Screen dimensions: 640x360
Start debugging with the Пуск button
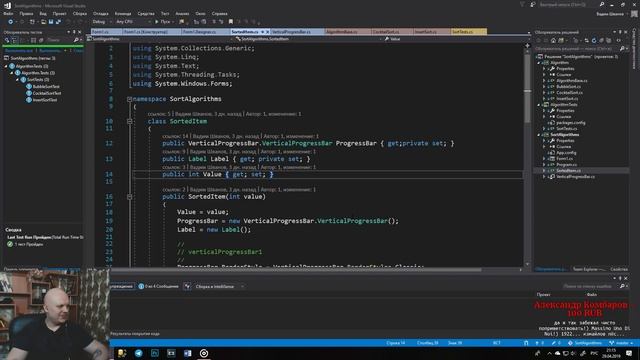162,22
